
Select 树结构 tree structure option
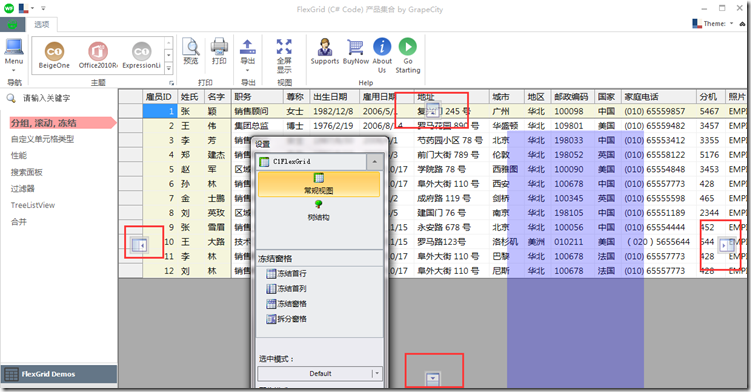[x=319, y=211]
